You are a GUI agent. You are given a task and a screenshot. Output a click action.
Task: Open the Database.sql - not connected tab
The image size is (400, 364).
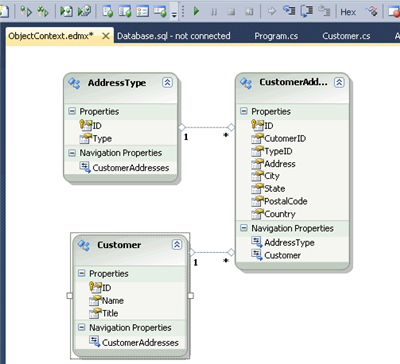coord(174,36)
